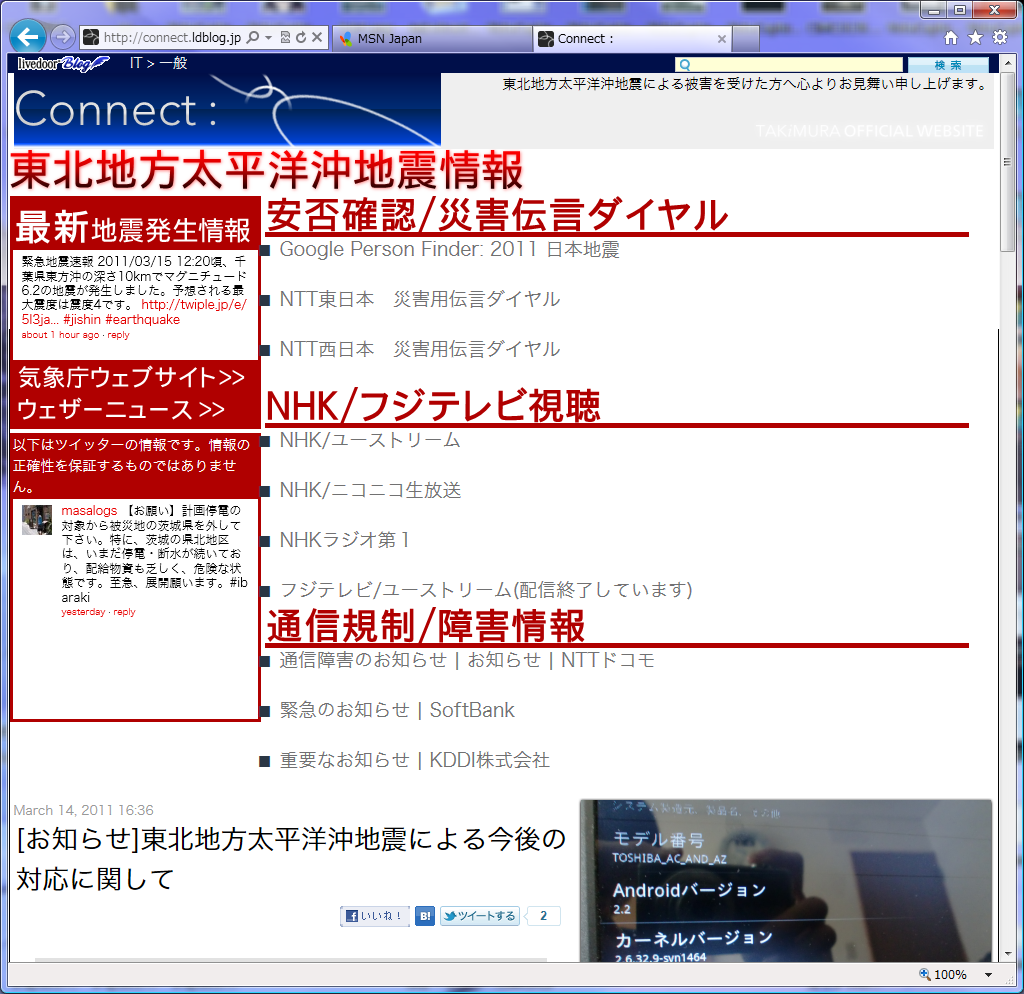Viewport: 1024px width, 994px height.
Task: Open the #earthquake hashtag link
Action: click(x=142, y=319)
